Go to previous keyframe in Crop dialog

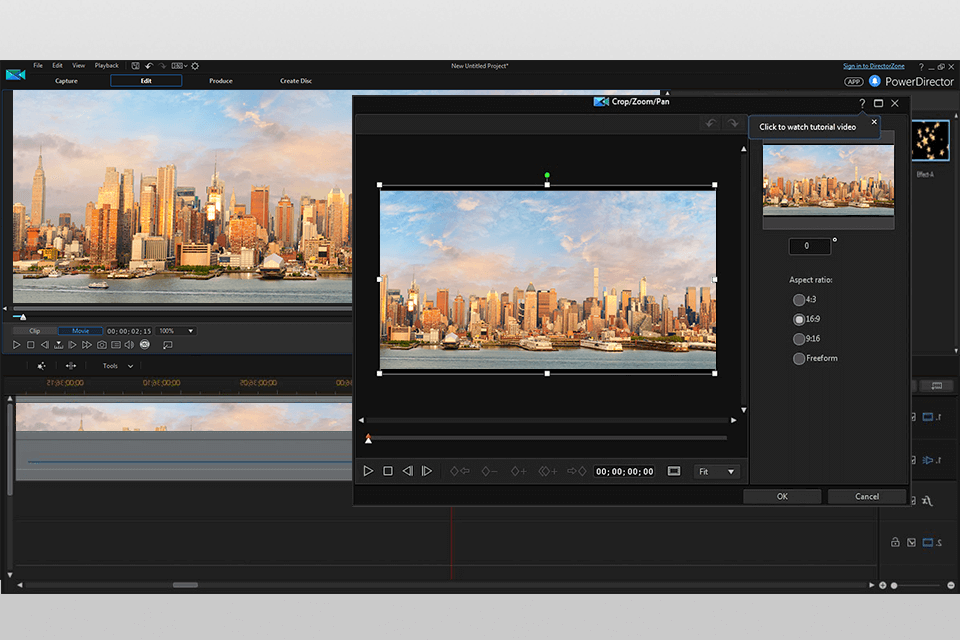point(460,471)
